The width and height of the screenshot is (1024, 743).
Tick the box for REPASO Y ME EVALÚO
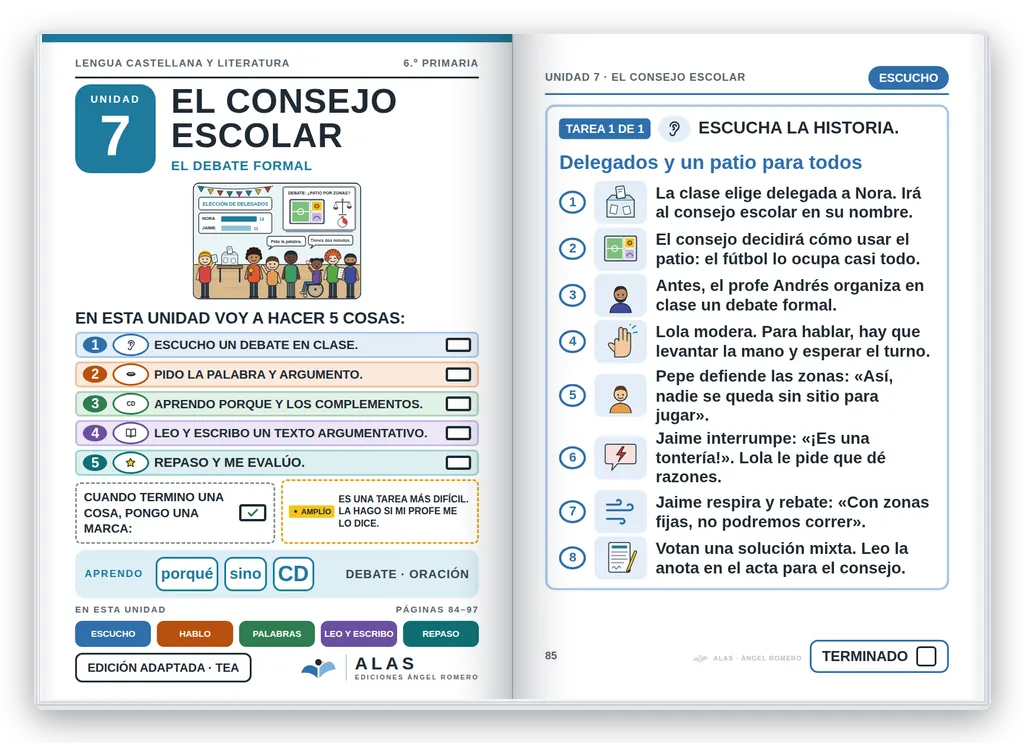[458, 462]
